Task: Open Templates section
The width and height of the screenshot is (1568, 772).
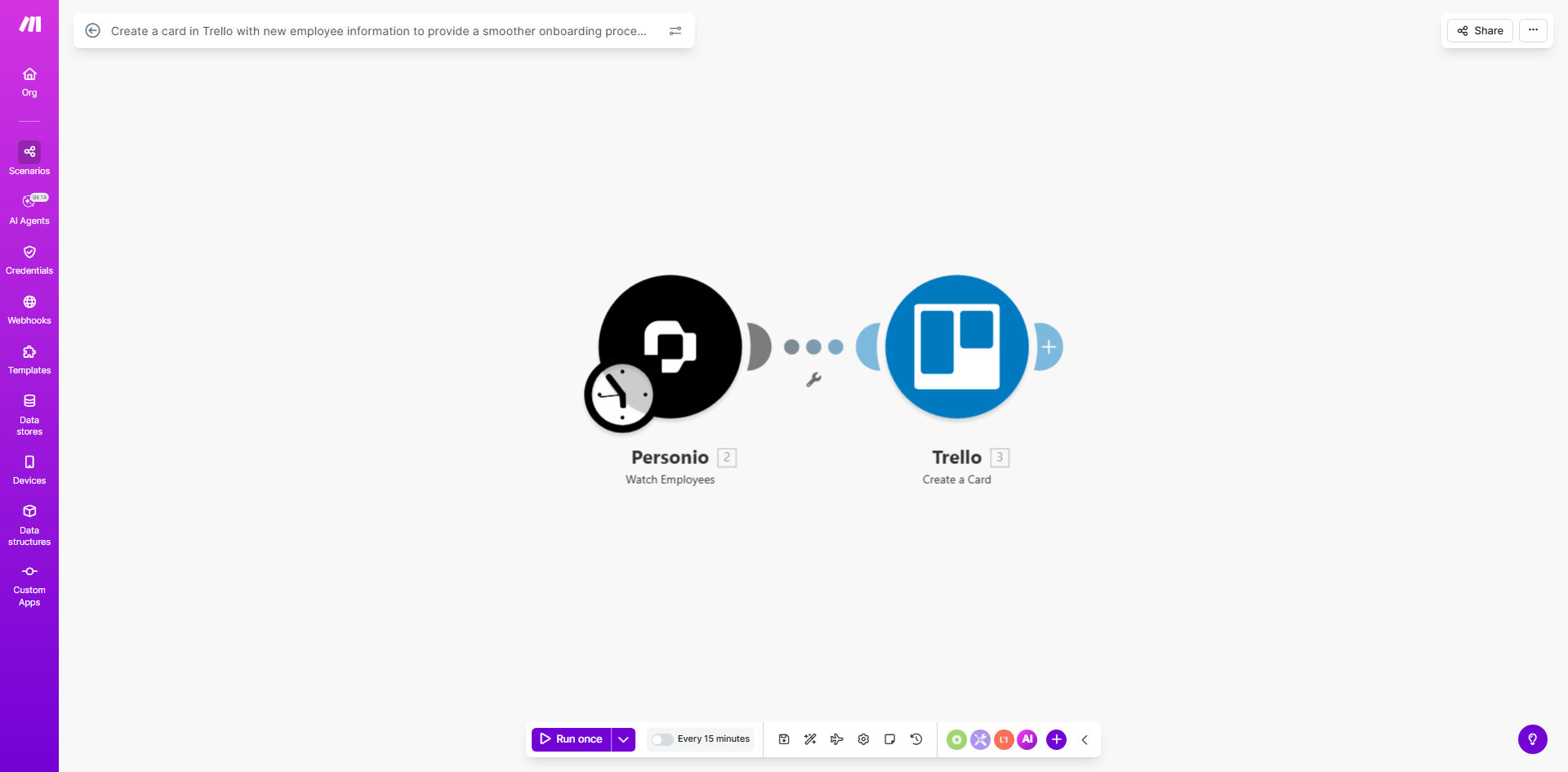Action: coord(29,359)
